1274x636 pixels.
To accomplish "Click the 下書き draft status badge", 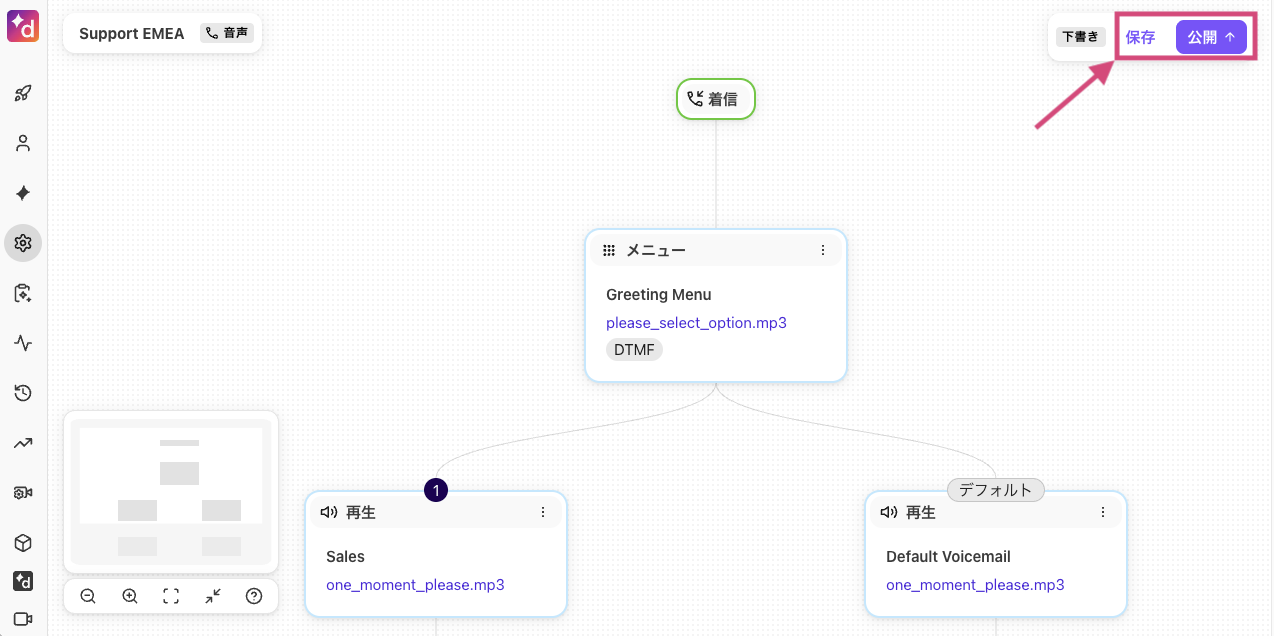I will 1080,36.
